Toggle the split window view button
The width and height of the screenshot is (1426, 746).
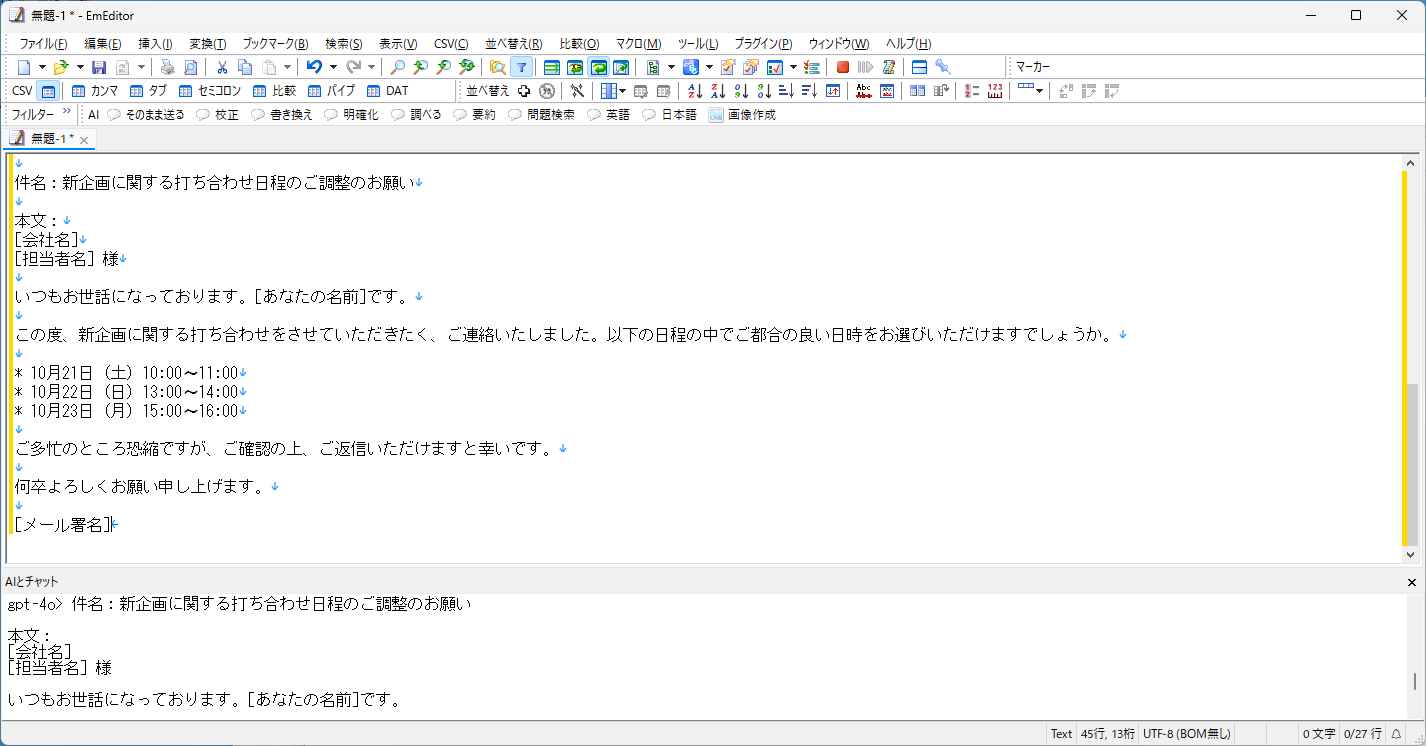[x=918, y=66]
